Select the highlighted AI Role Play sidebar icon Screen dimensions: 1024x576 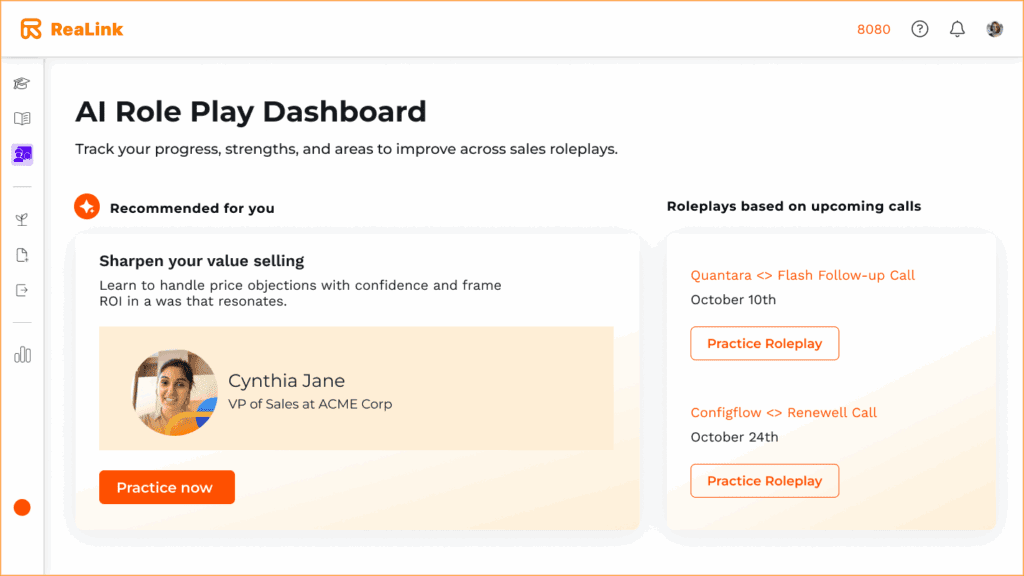[x=22, y=153]
